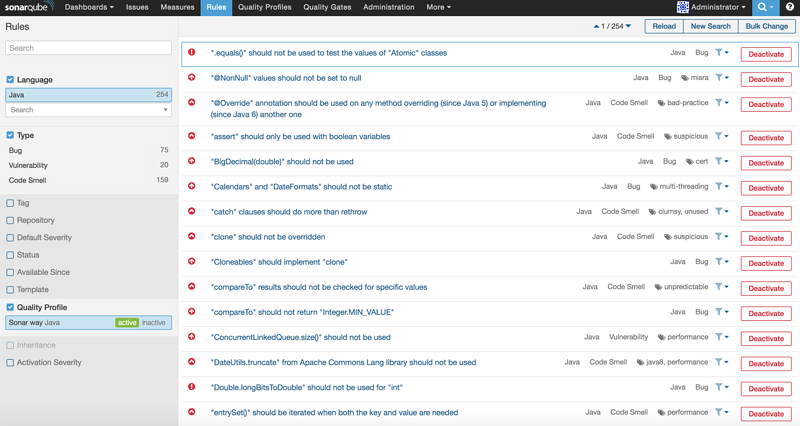
Task: Deactivate the 'compareTo' Integer.MIN_VALUE rule
Action: pos(766,313)
